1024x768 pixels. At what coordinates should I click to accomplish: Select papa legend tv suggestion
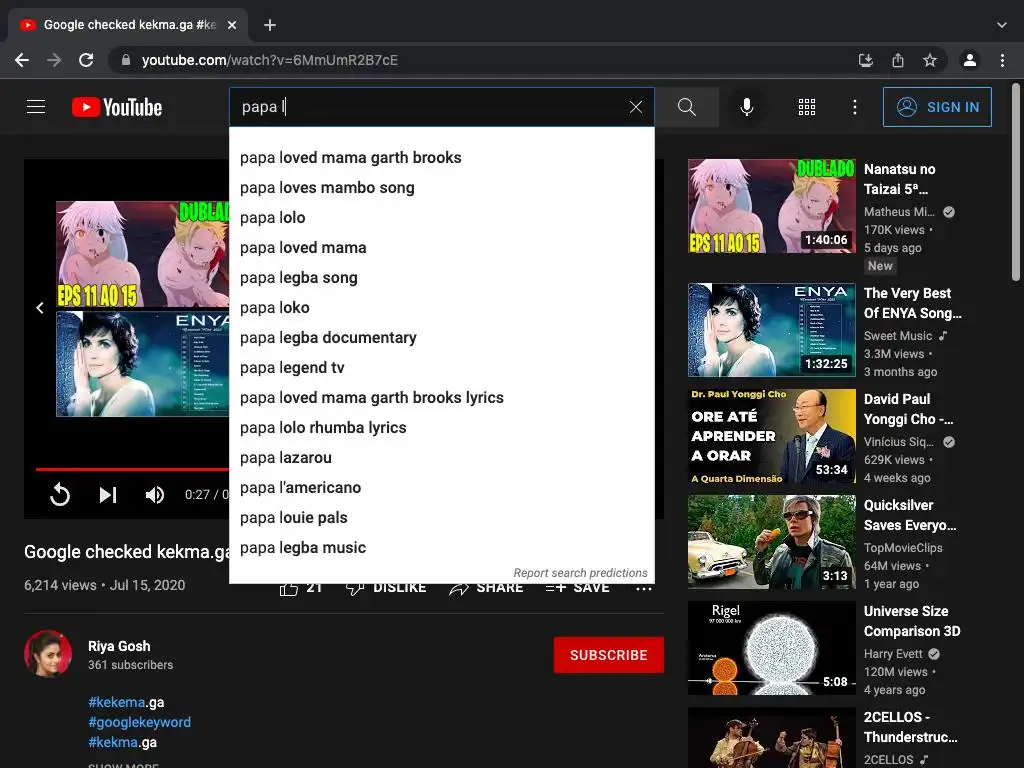[x=441, y=368]
